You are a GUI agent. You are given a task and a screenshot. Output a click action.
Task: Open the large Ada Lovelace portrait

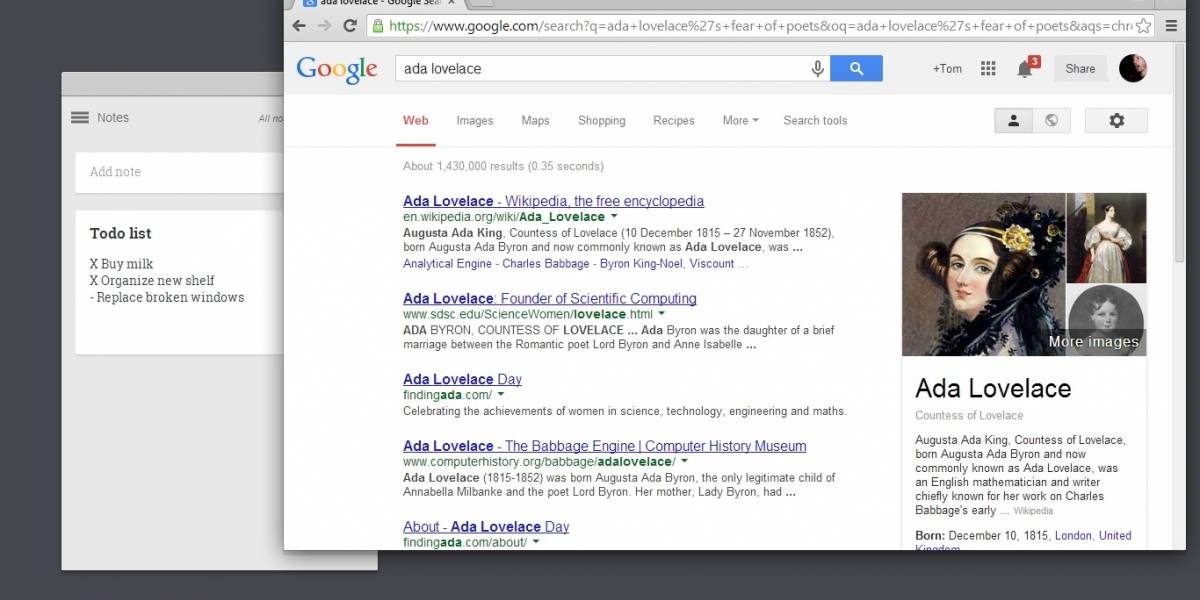point(984,274)
